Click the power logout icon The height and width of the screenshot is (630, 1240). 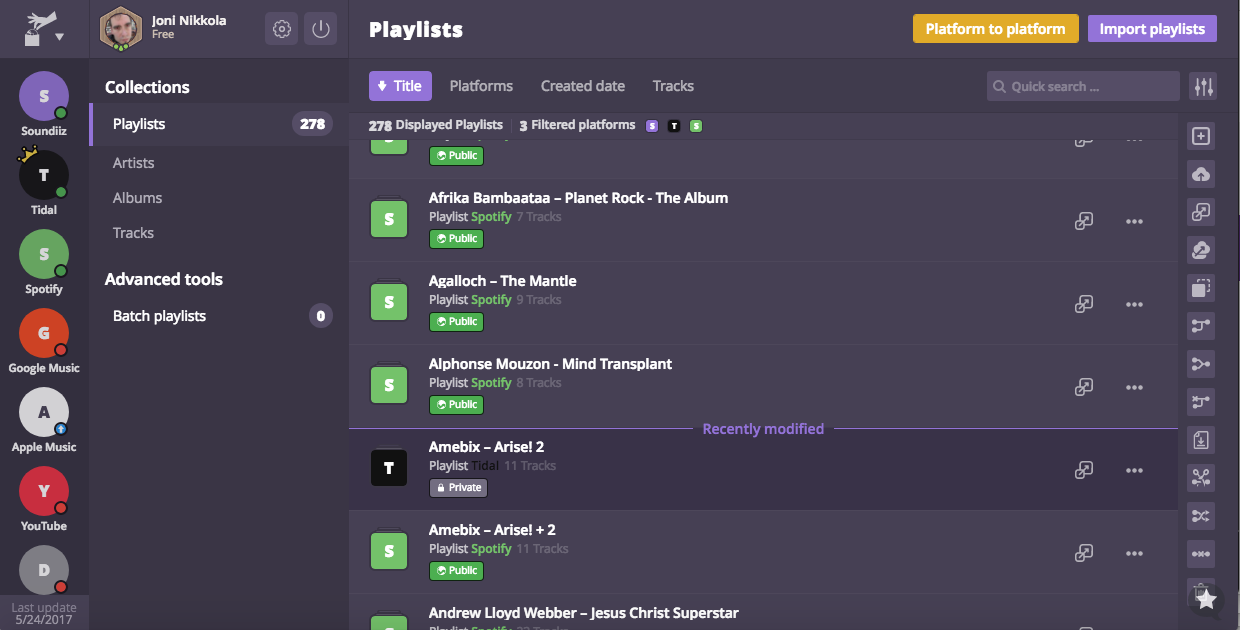(320, 29)
